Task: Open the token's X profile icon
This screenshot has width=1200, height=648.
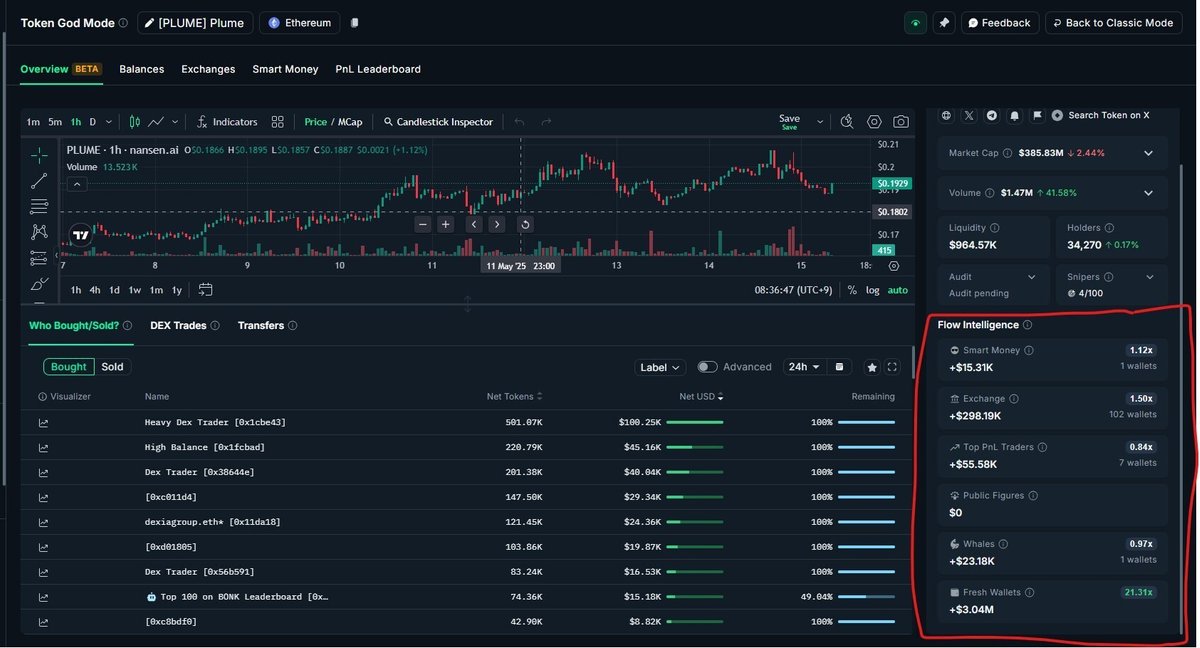Action: [969, 115]
